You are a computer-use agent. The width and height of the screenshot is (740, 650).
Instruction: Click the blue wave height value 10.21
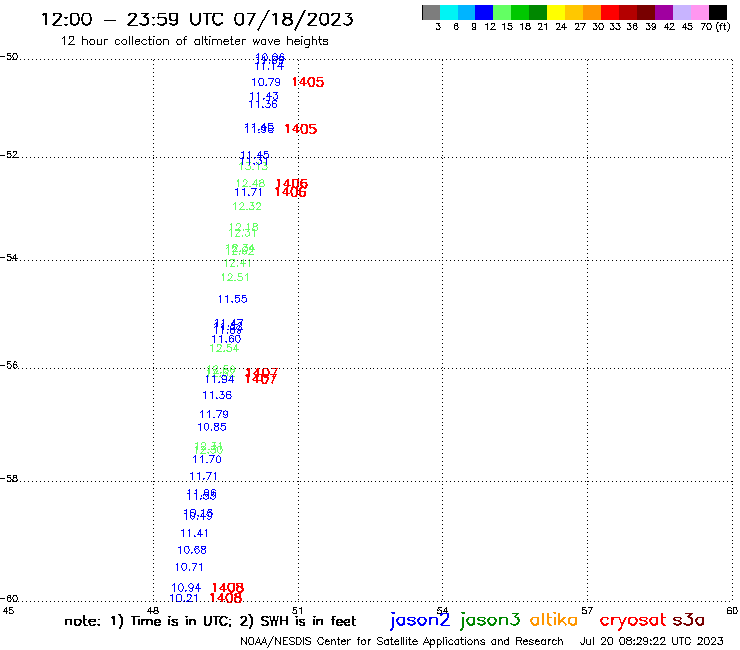184,598
